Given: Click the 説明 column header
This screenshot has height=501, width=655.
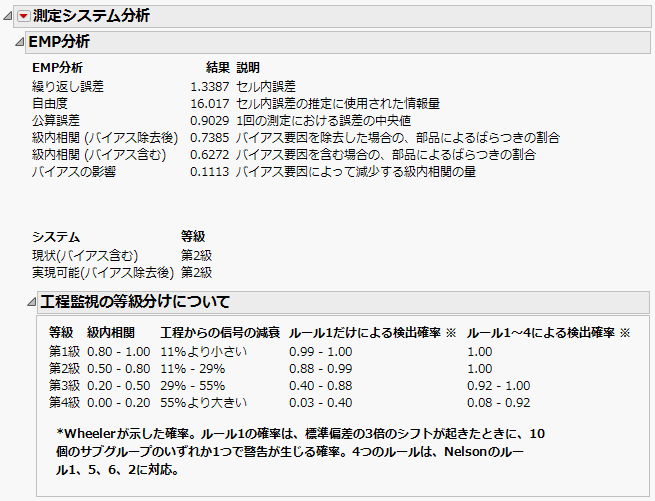Looking at the screenshot, I should tap(248, 68).
